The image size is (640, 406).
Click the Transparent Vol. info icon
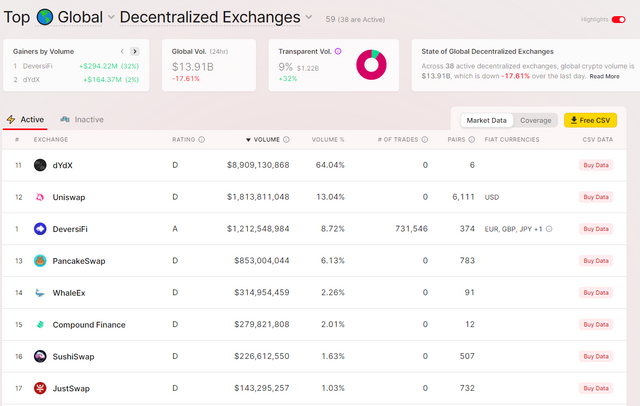(338, 51)
